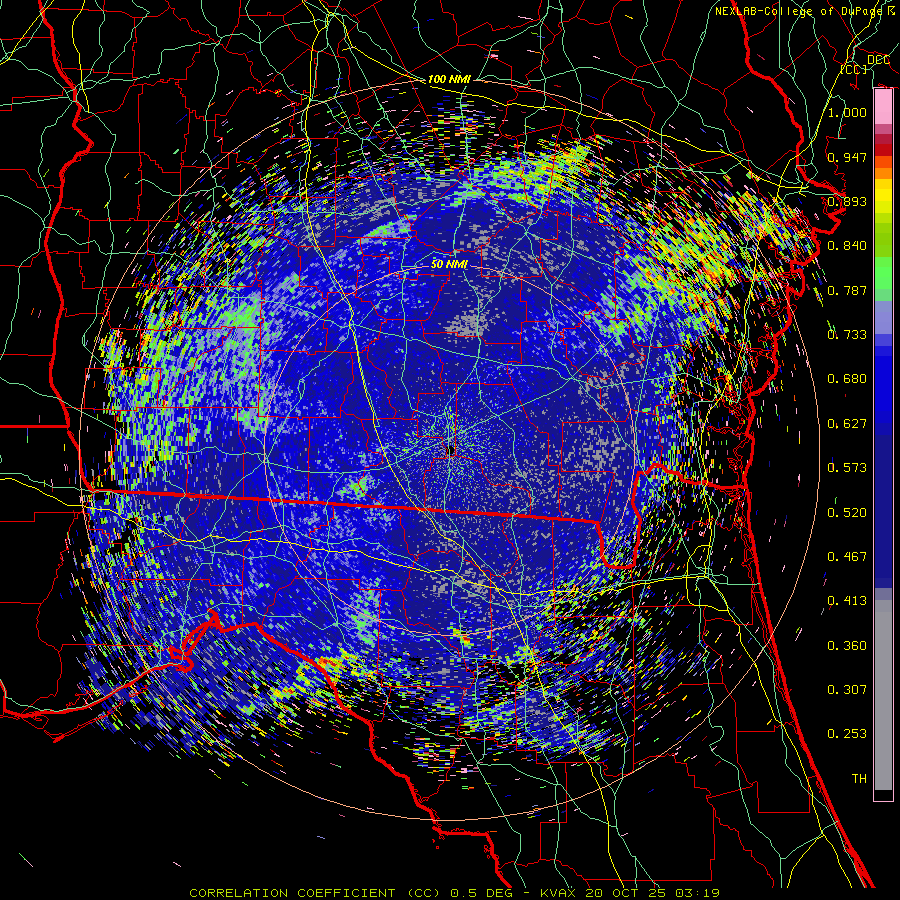Click the DEC (CC) legend title
The height and width of the screenshot is (900, 900).
tap(866, 64)
